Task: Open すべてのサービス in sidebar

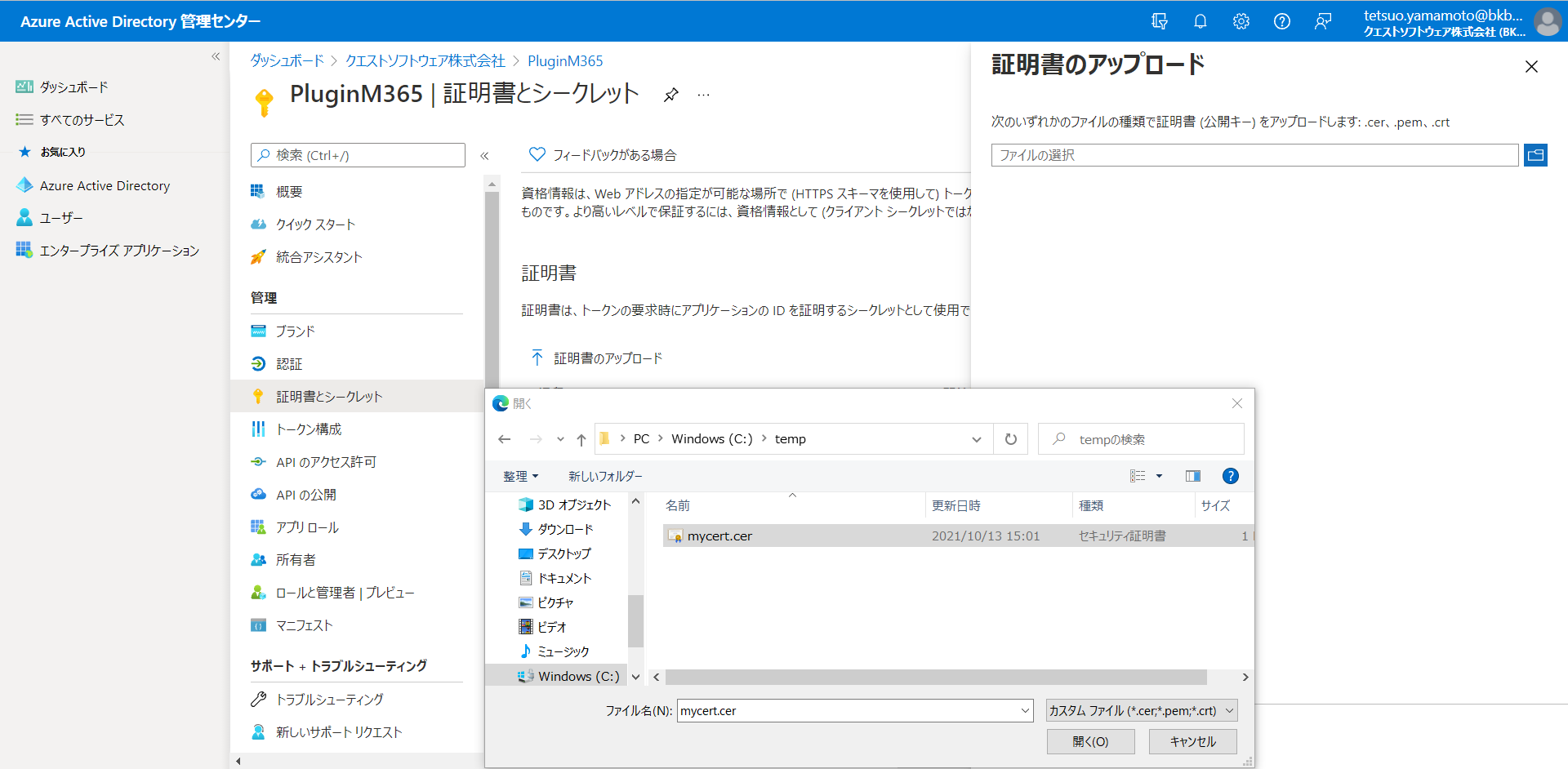Action: click(x=82, y=120)
